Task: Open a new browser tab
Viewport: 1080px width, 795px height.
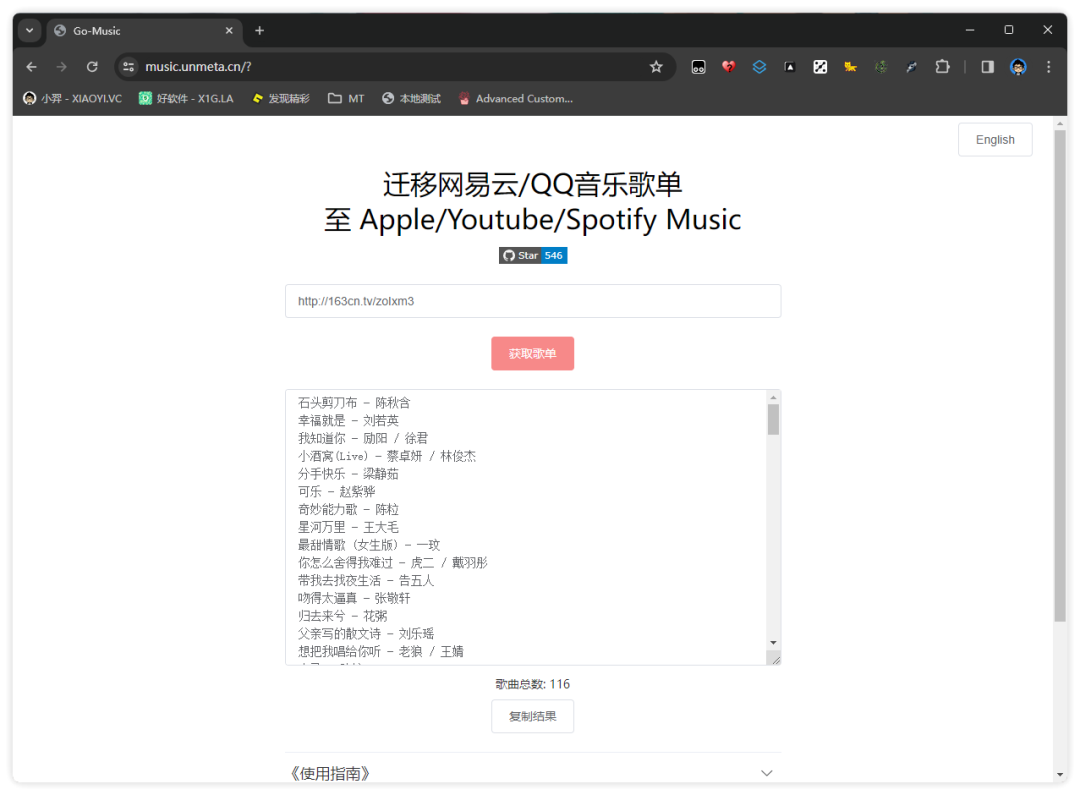Action: pos(260,31)
